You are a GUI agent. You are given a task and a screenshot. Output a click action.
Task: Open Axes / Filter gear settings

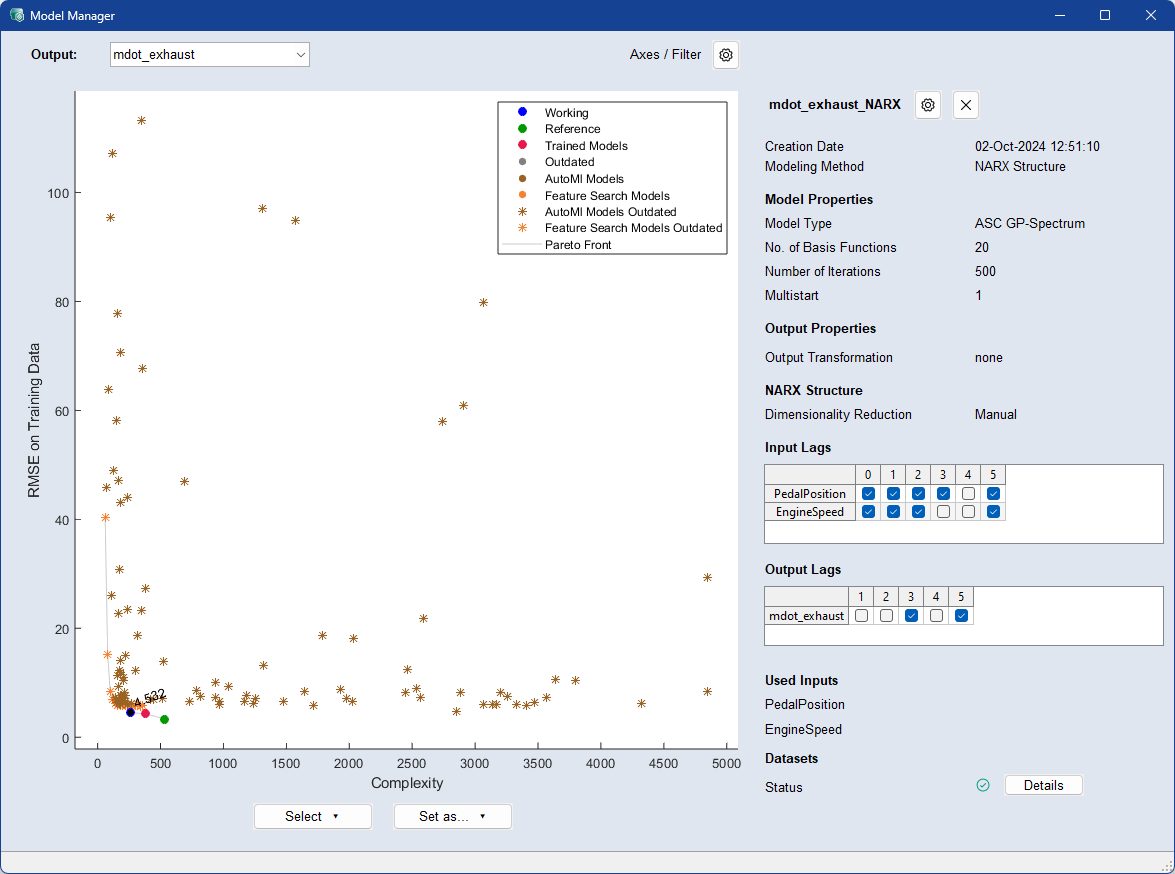tap(726, 55)
